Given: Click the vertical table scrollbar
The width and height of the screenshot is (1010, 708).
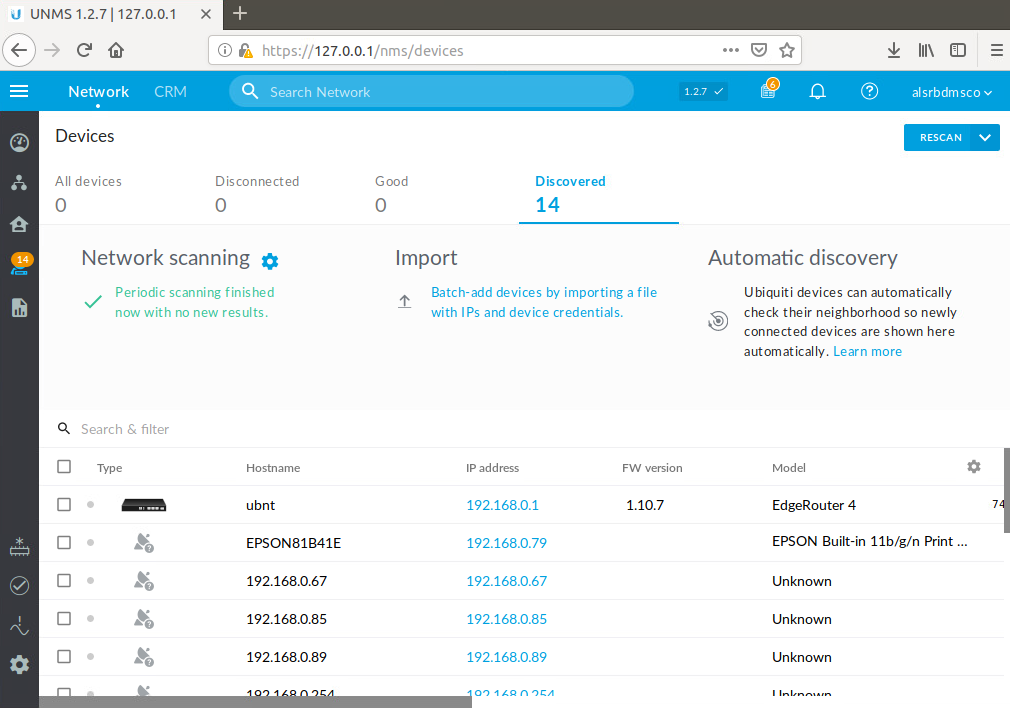Looking at the screenshot, I should pos(1006,490).
